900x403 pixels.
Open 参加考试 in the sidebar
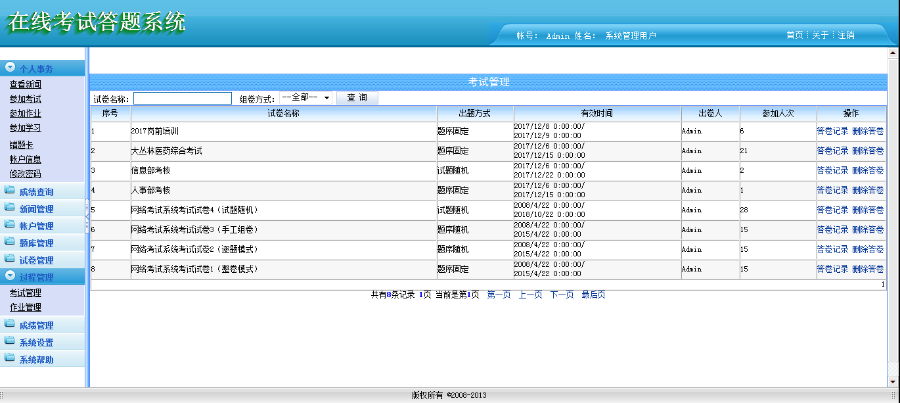[25, 99]
